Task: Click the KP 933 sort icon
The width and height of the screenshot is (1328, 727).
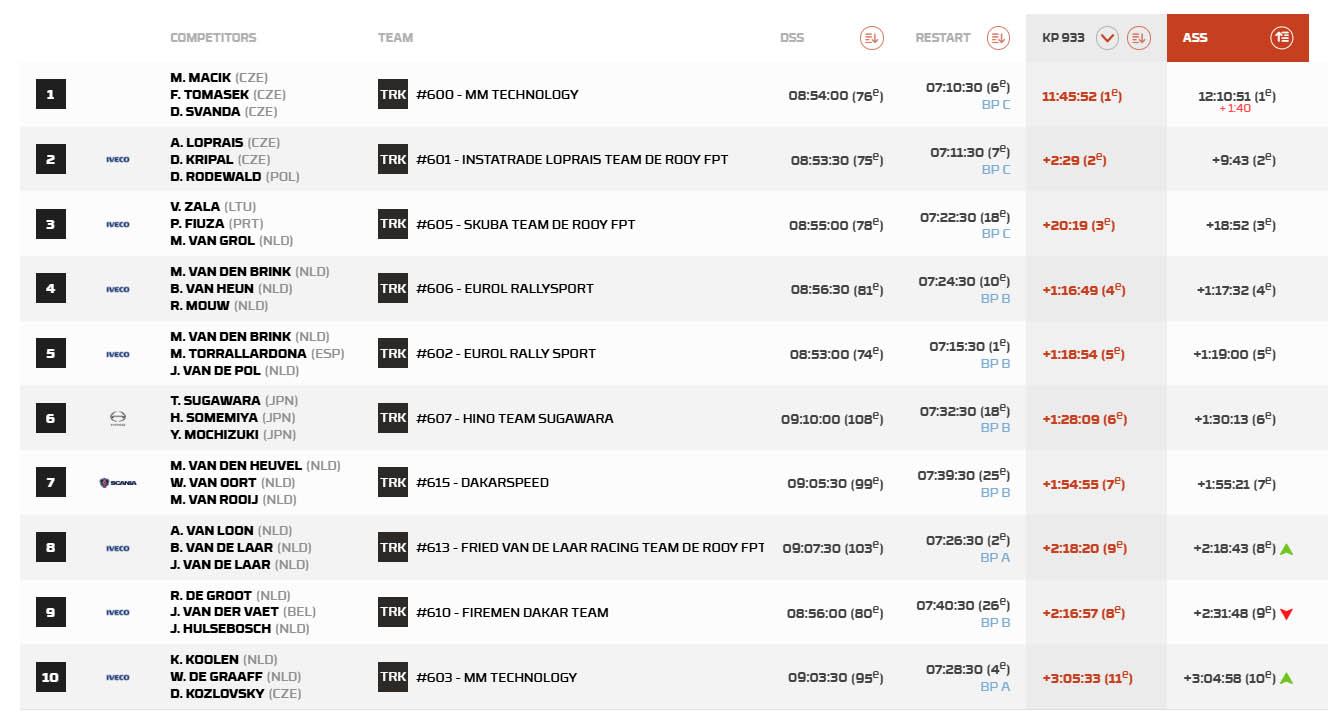Action: click(1138, 38)
